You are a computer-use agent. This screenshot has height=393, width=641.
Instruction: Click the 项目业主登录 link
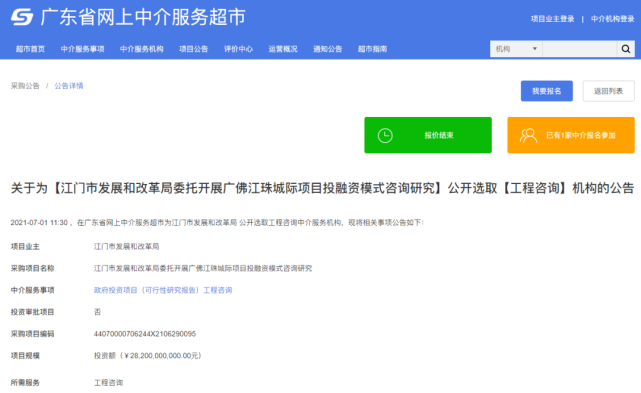[552, 19]
